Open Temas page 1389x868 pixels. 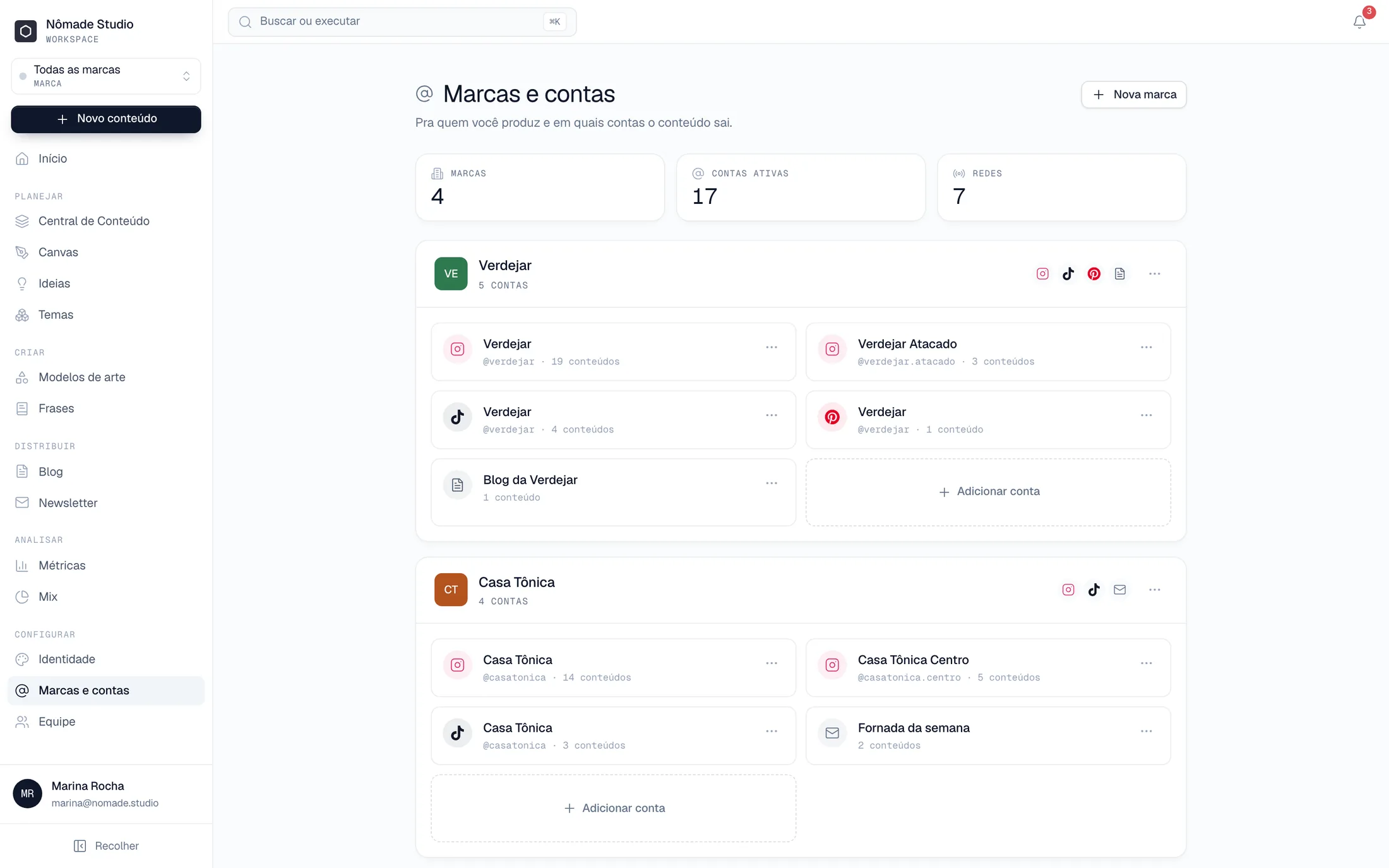pyautogui.click(x=106, y=315)
